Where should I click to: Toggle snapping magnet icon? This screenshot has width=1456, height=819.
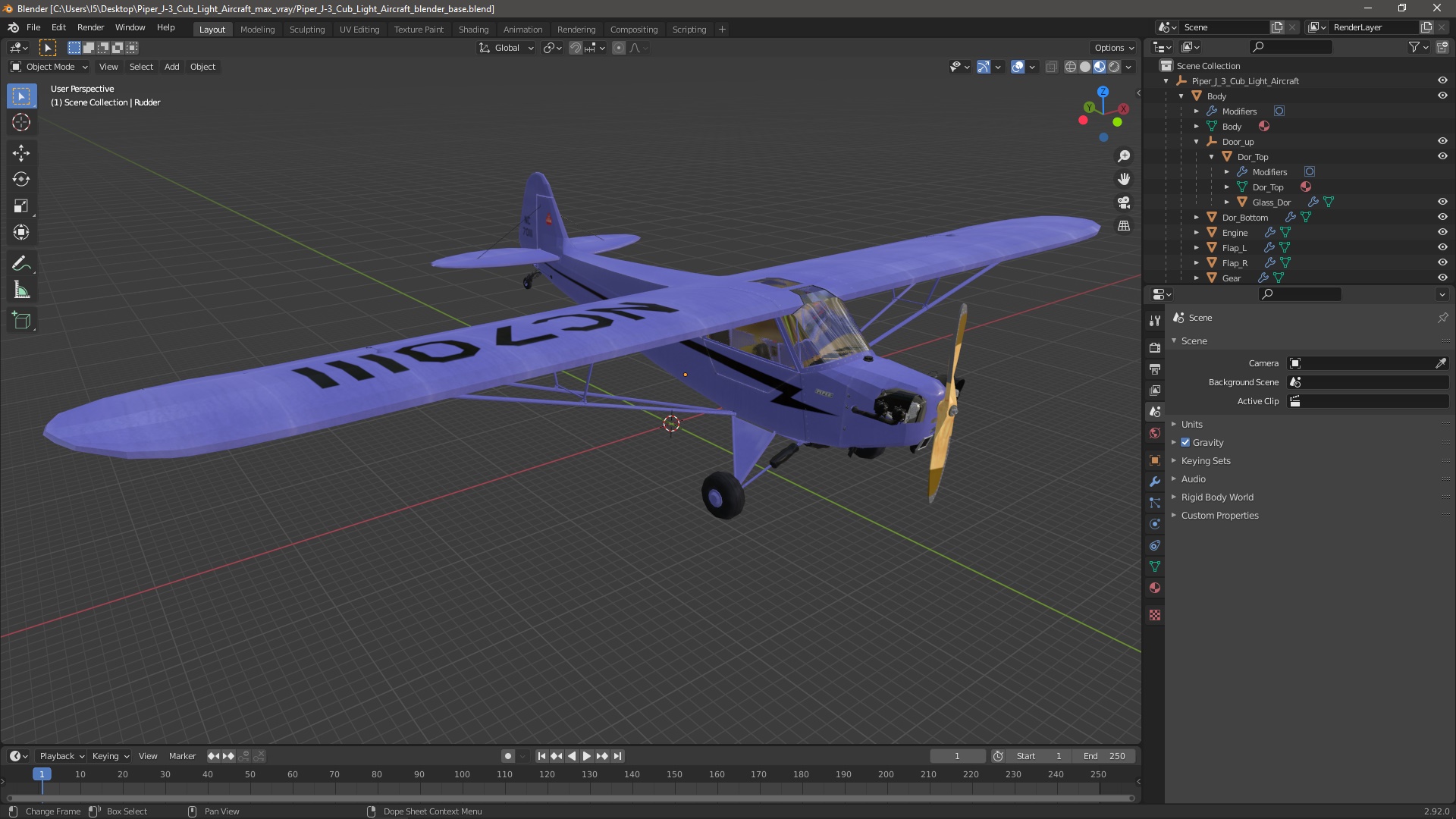[576, 48]
